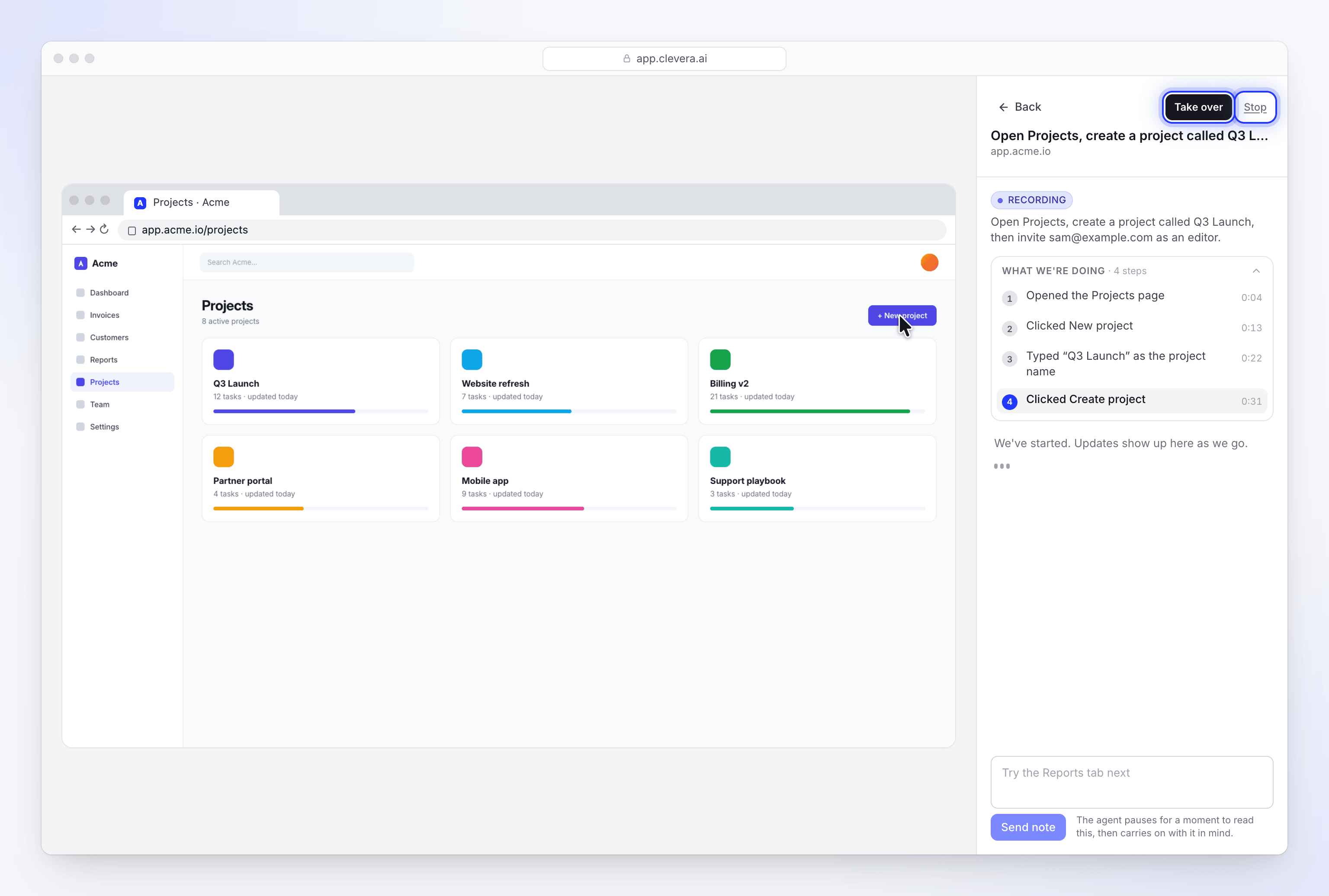Open the Support playbook project icon
The height and width of the screenshot is (896, 1329).
click(x=720, y=457)
